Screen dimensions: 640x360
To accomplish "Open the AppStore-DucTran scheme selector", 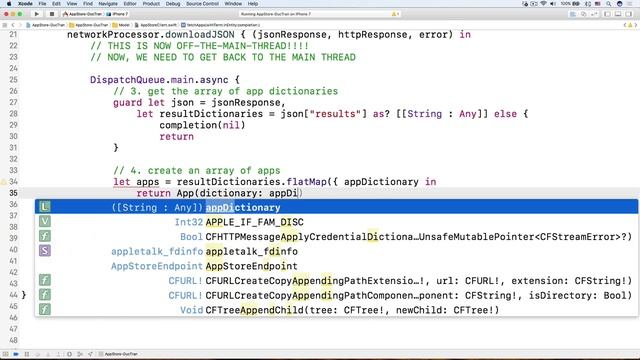I will point(82,14).
